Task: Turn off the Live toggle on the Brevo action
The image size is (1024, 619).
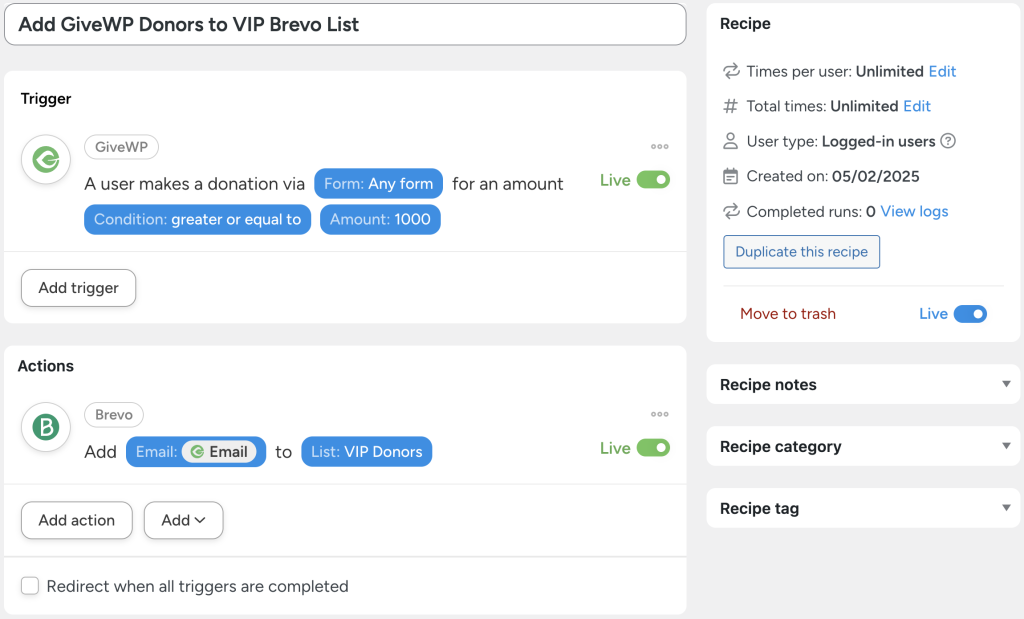Action: point(655,448)
